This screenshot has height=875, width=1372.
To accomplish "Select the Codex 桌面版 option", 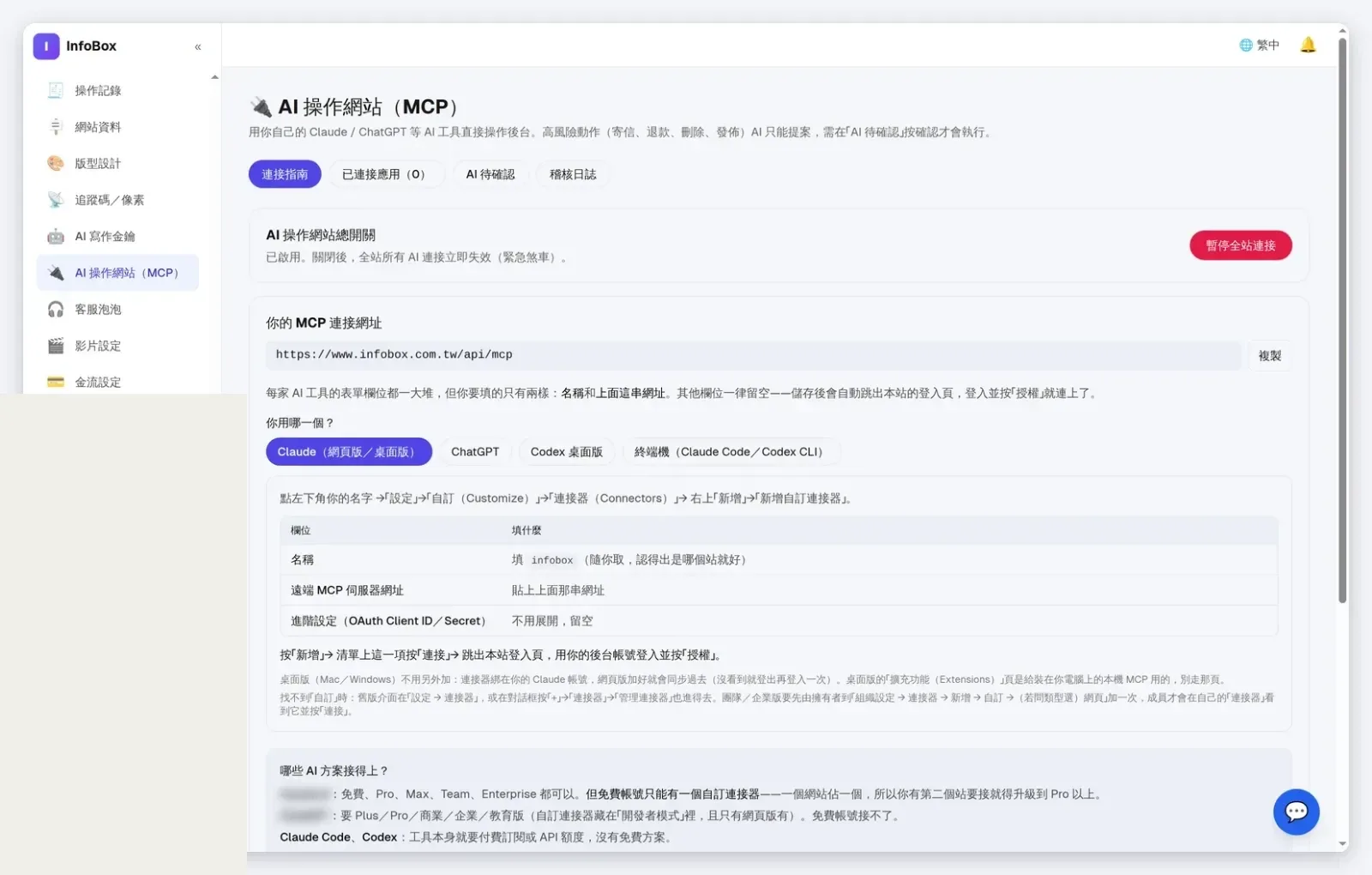I will (x=566, y=452).
